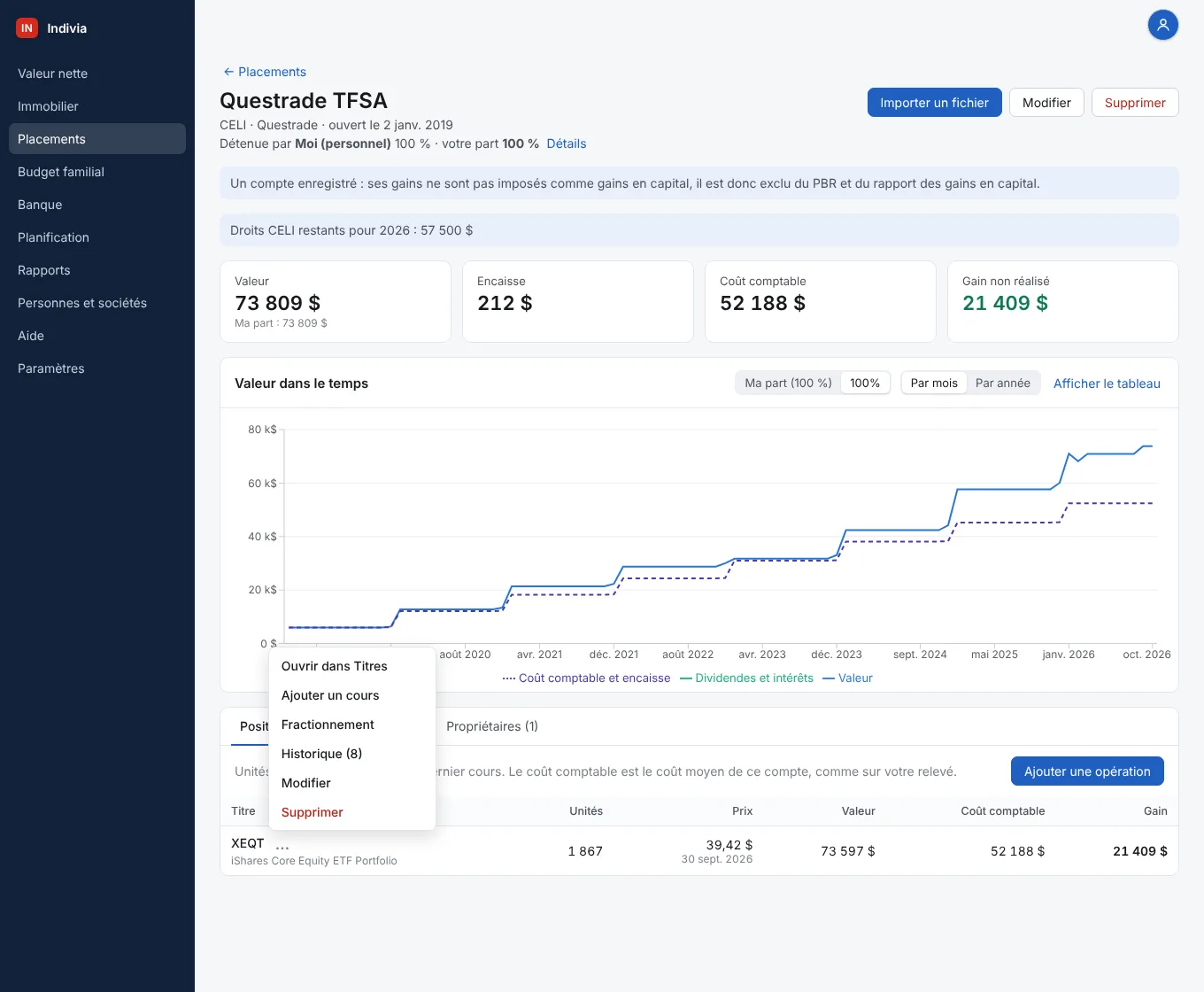
Task: Toggle Coût comptable et encaisse legend series
Action: tap(586, 678)
